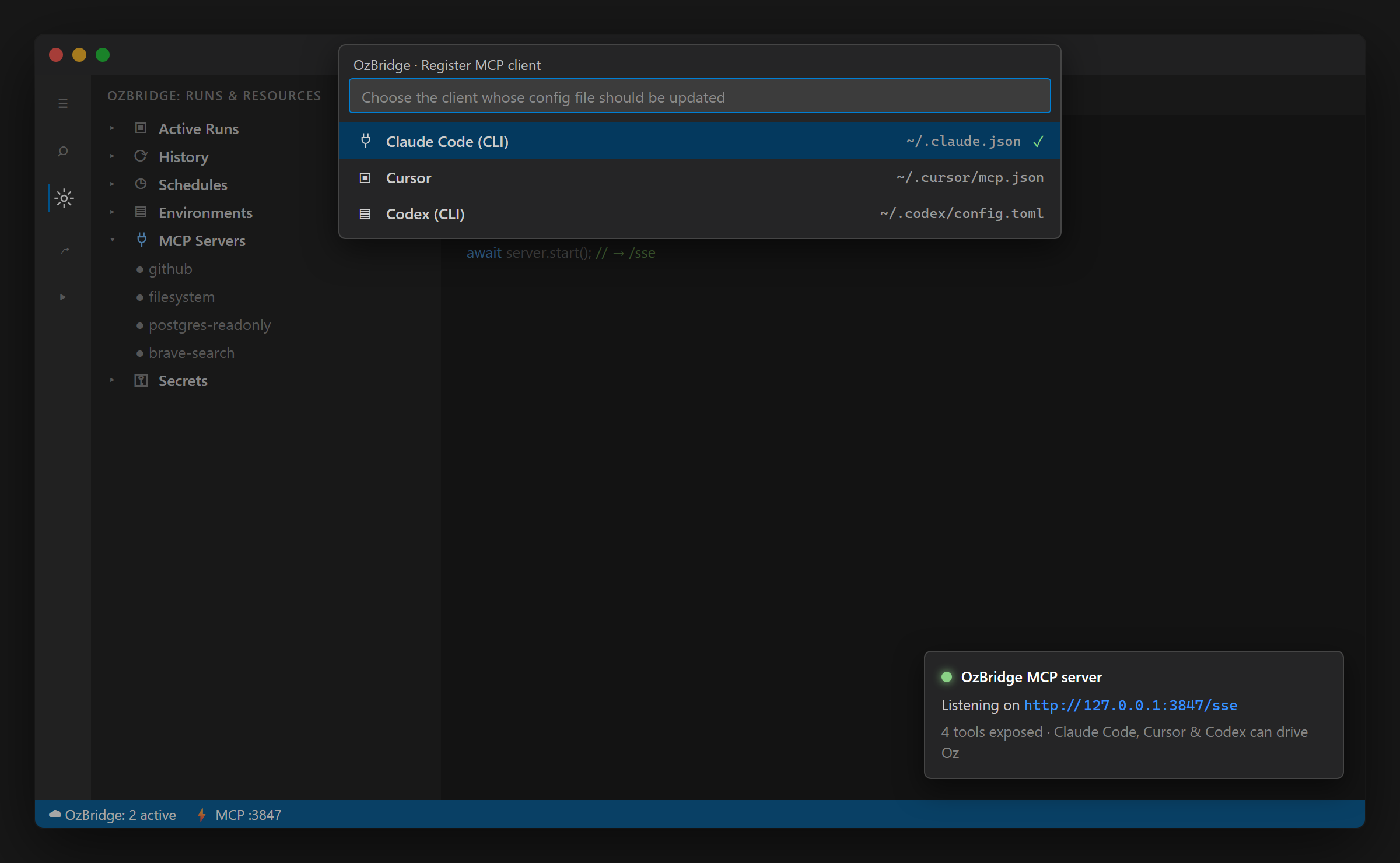Click MCP :3847 status bar item

[240, 815]
